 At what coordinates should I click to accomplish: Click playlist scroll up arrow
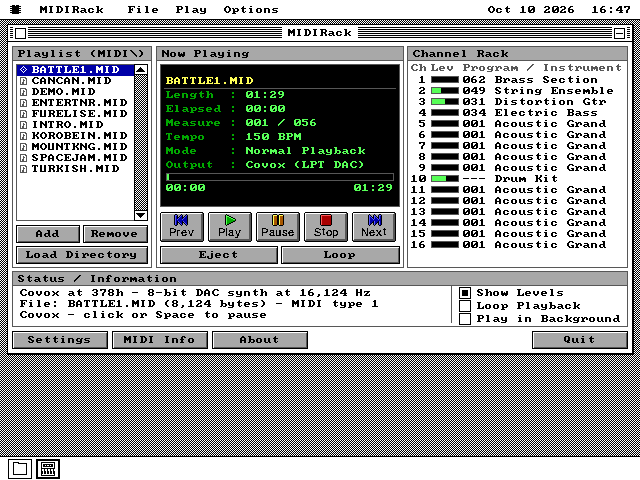coord(141,69)
